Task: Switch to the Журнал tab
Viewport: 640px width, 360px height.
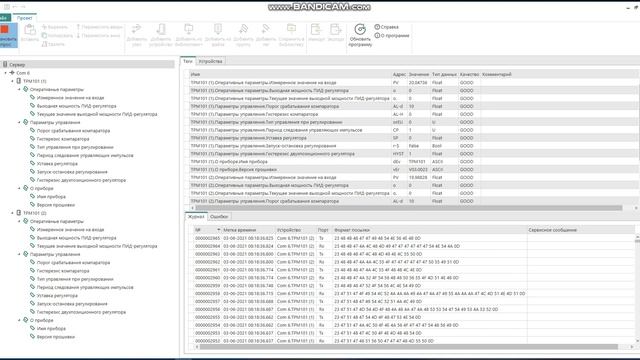Action: click(196, 217)
